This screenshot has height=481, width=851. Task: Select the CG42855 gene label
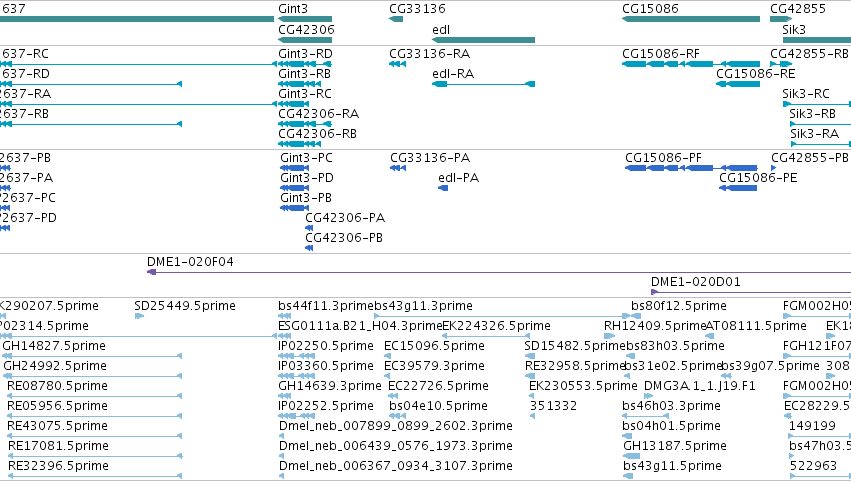coord(798,9)
